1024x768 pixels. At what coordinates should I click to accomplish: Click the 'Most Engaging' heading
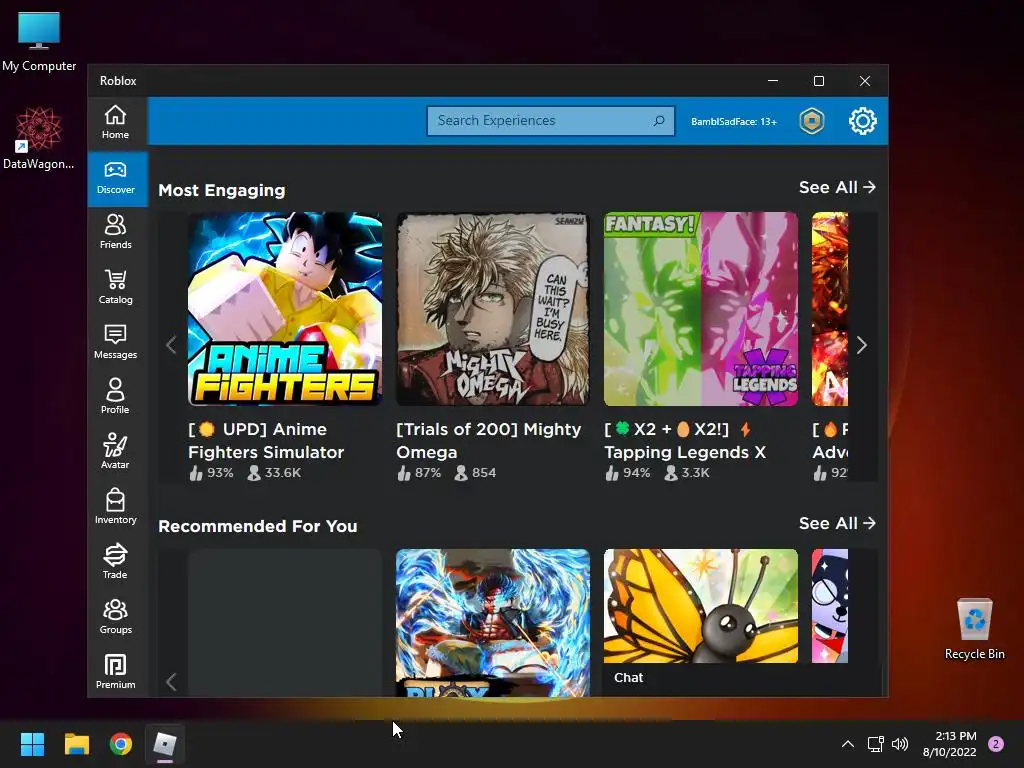(222, 191)
